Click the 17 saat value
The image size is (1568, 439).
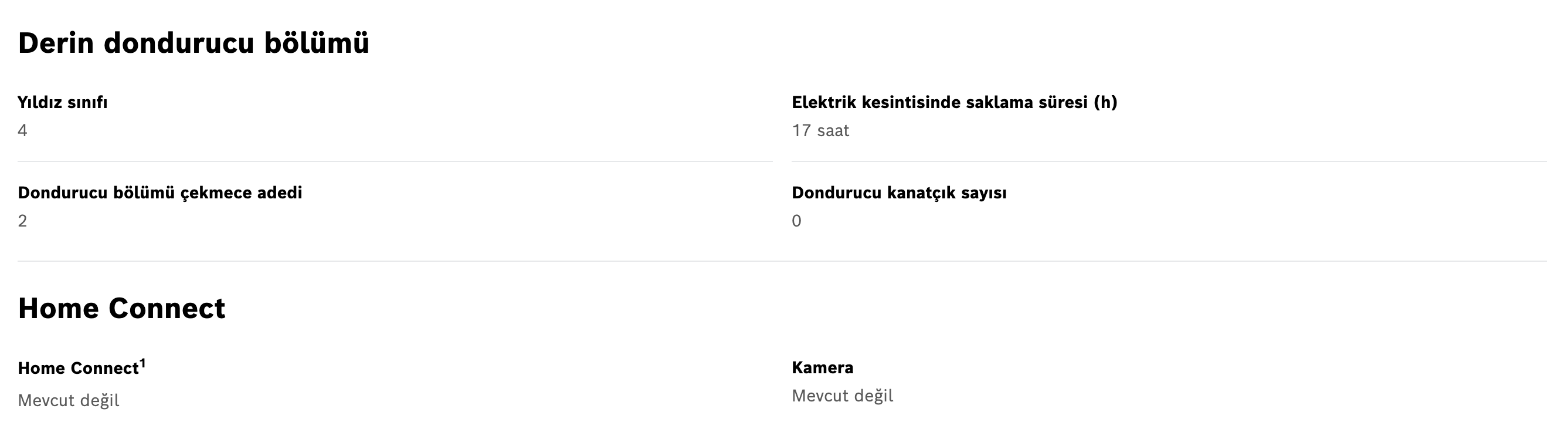pyautogui.click(x=820, y=130)
